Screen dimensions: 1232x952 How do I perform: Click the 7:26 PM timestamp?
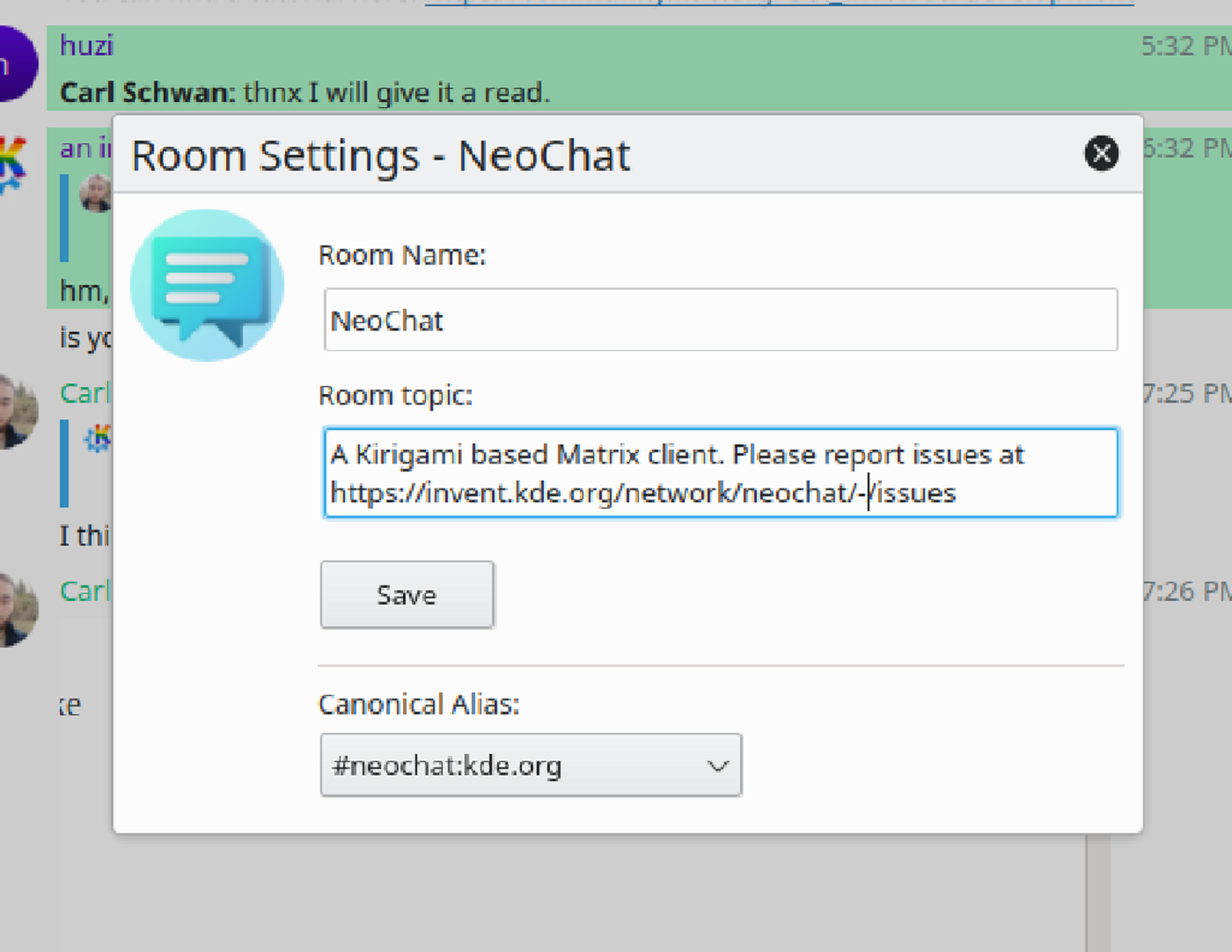pos(1184,591)
